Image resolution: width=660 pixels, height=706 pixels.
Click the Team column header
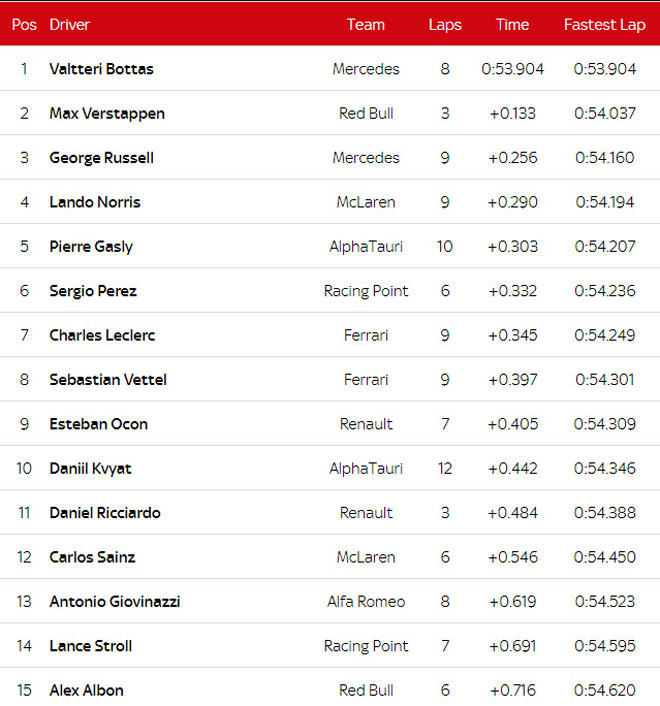coord(366,25)
